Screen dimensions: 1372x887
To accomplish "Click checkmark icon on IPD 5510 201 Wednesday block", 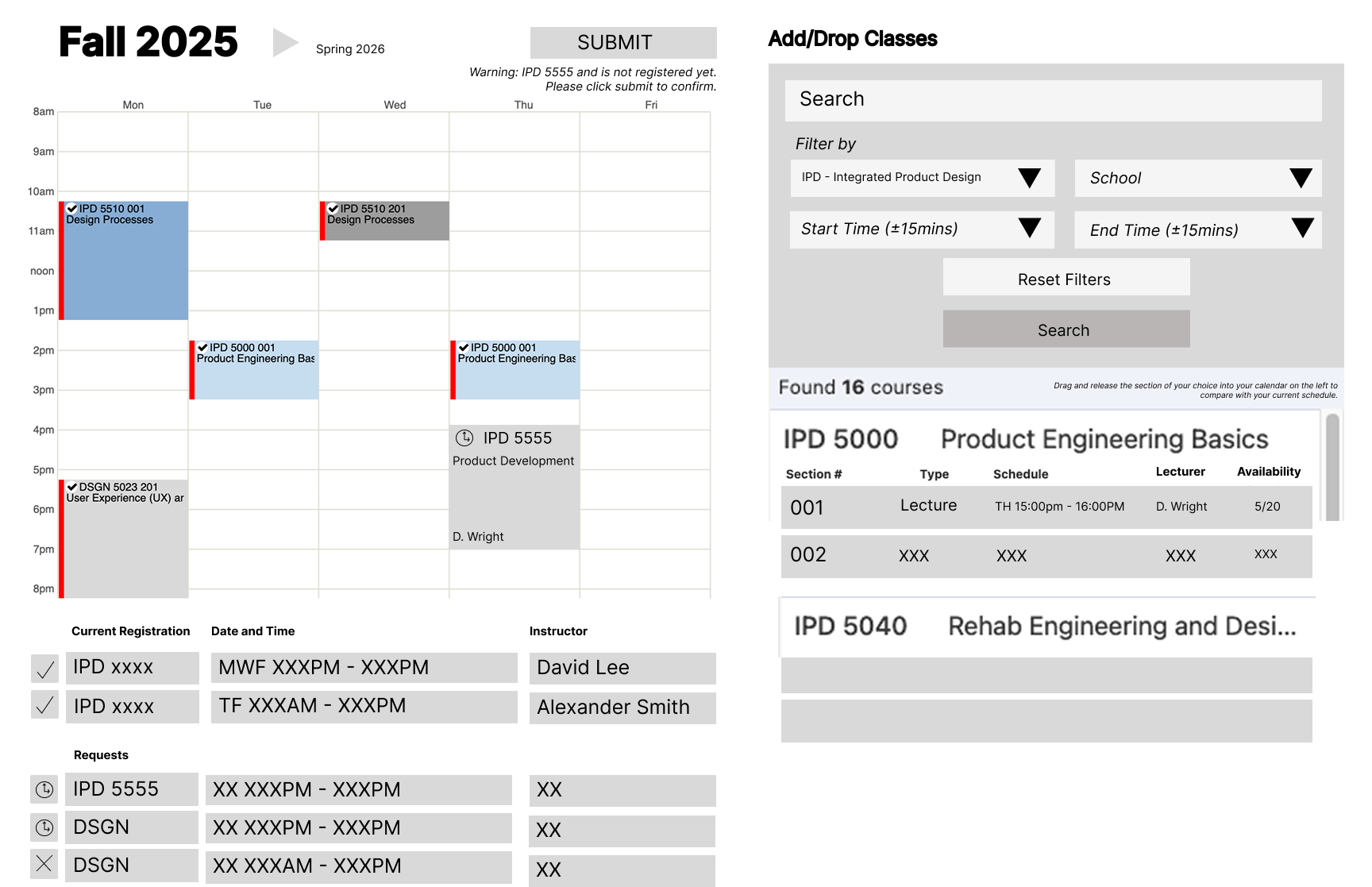I will pos(333,209).
